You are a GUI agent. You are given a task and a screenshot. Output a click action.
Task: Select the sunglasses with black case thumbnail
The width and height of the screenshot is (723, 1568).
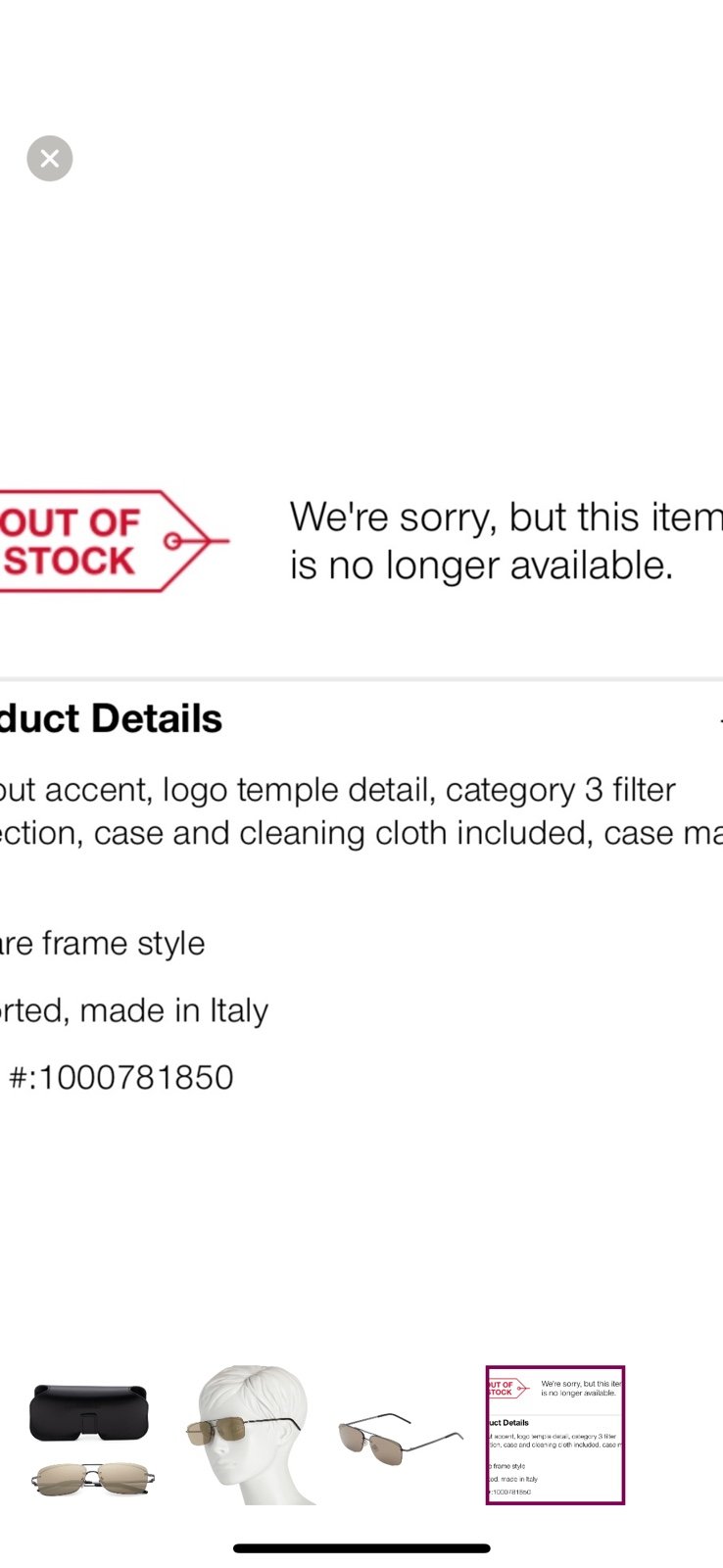point(90,1436)
